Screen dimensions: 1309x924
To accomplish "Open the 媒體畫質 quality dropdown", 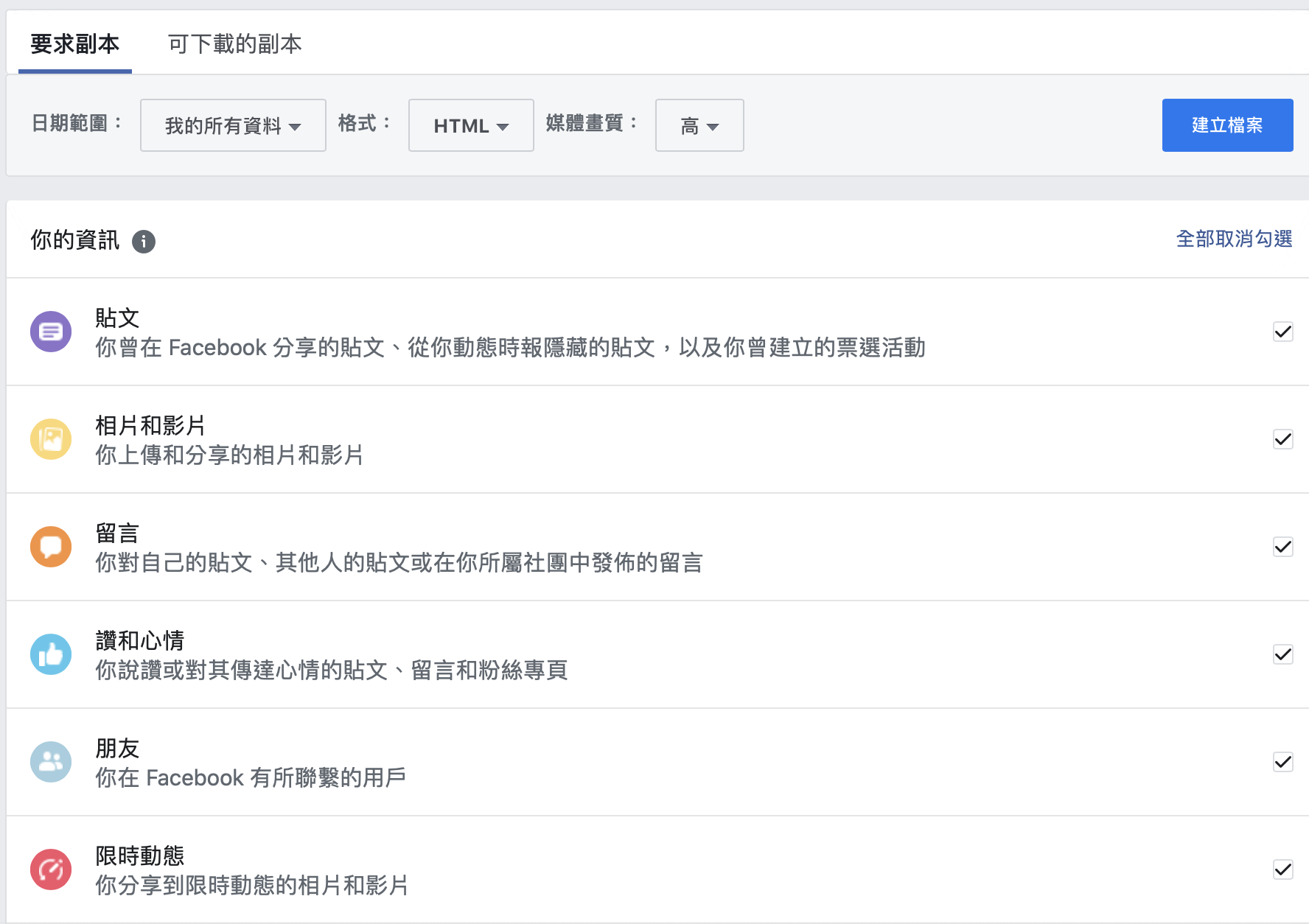I will (699, 126).
